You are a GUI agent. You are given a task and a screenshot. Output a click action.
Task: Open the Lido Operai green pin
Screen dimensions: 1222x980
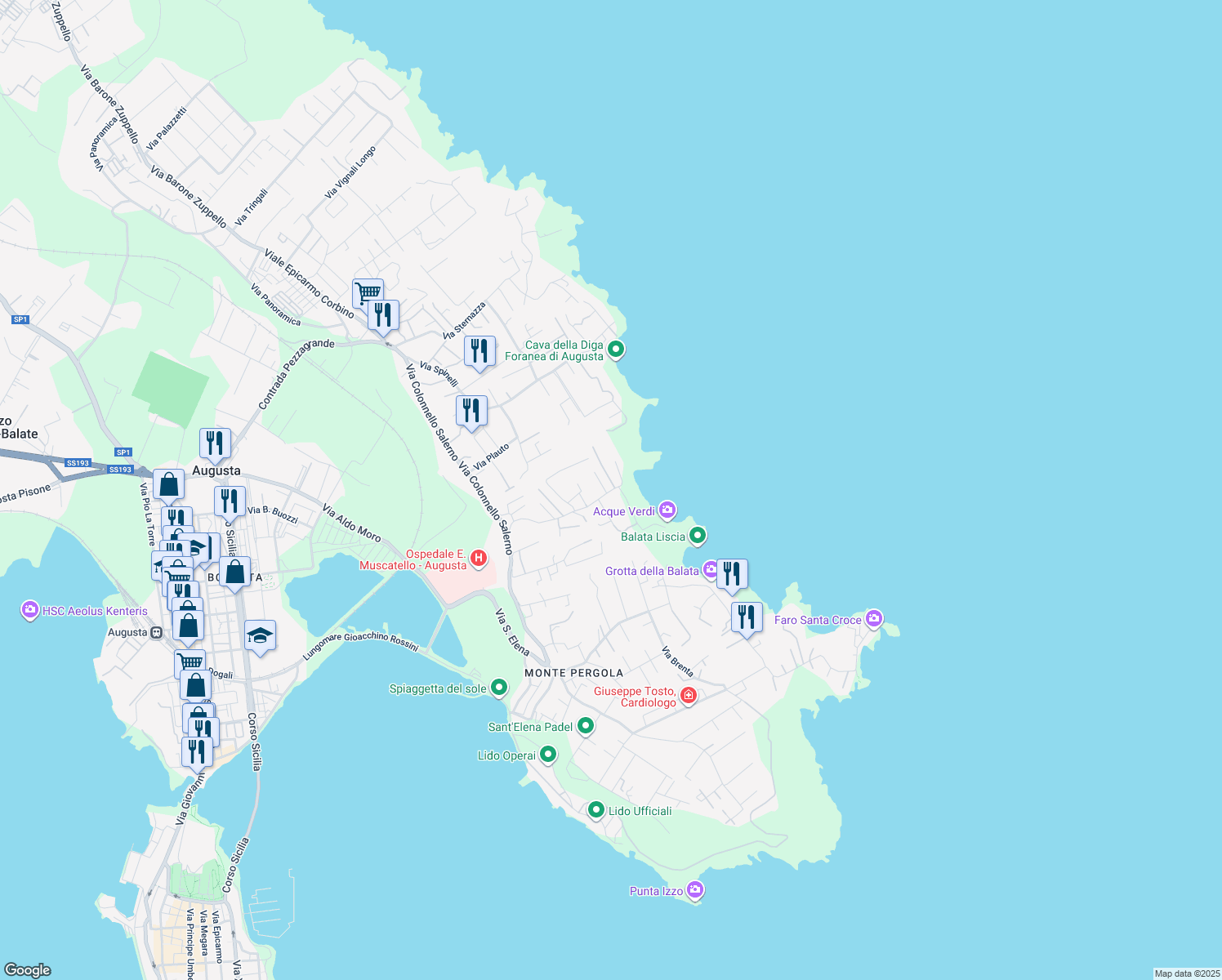549,755
